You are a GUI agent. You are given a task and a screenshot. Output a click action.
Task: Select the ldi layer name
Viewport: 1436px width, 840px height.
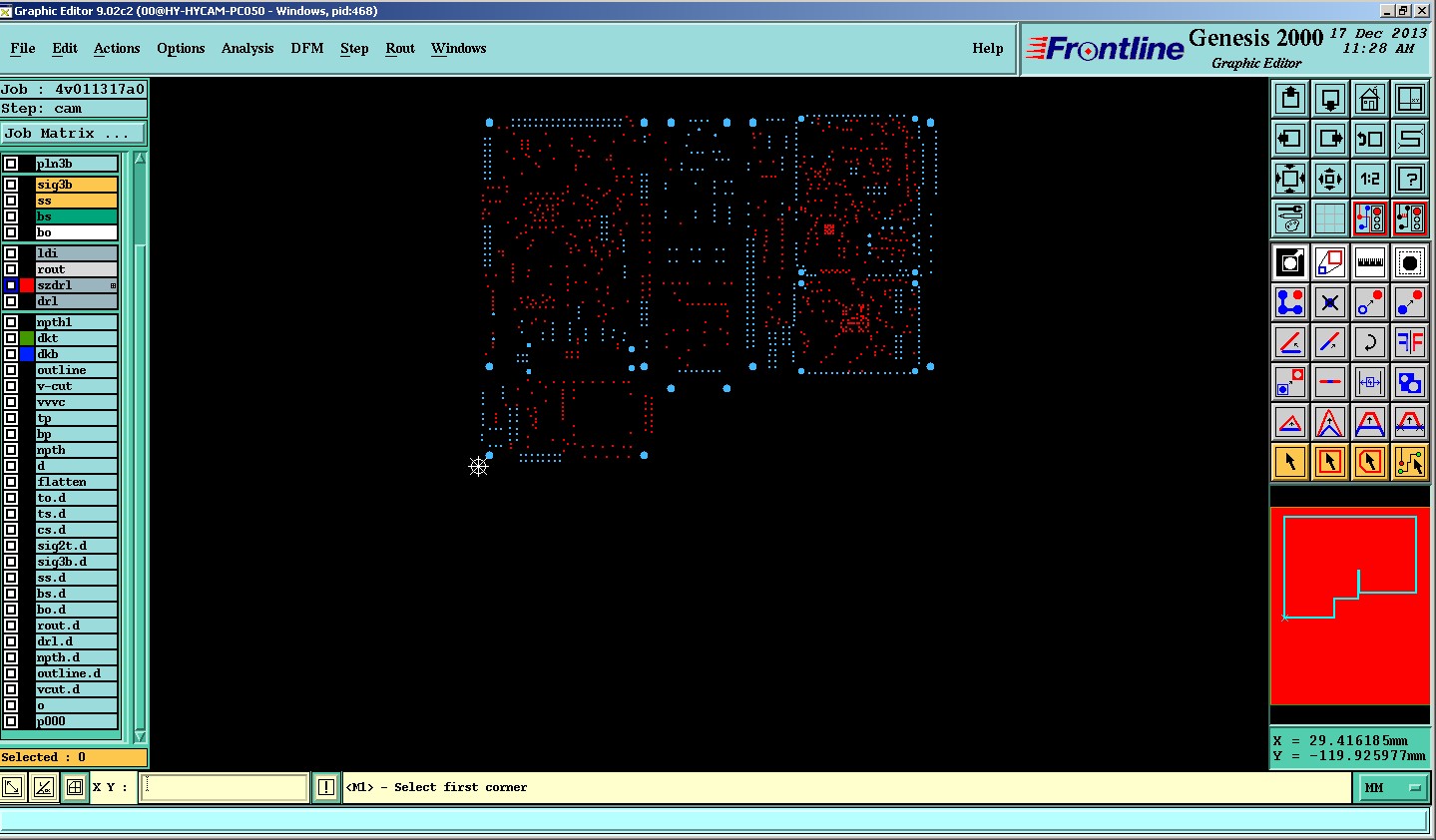(x=77, y=253)
